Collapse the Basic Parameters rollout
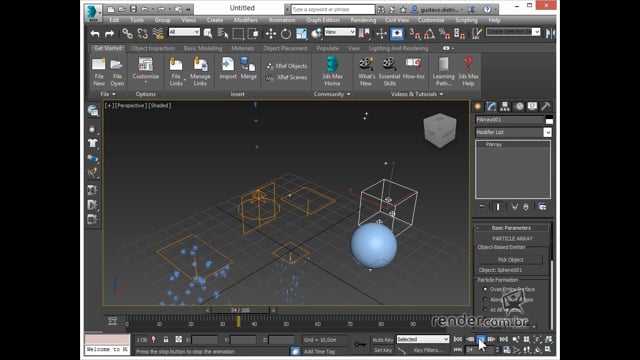 point(511,228)
